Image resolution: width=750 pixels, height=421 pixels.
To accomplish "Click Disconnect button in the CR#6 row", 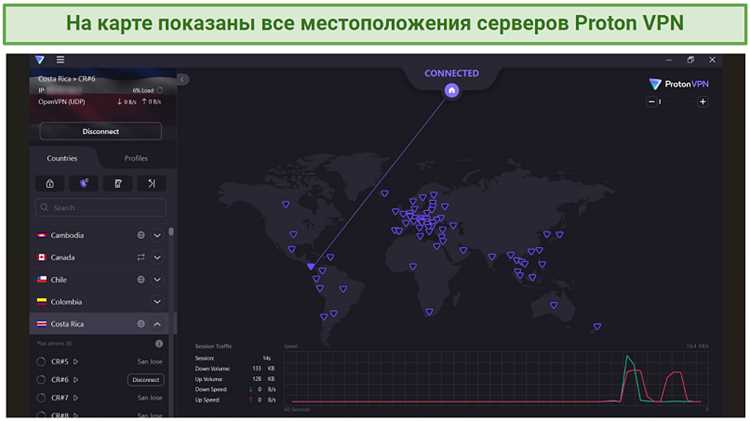I will click(x=145, y=380).
